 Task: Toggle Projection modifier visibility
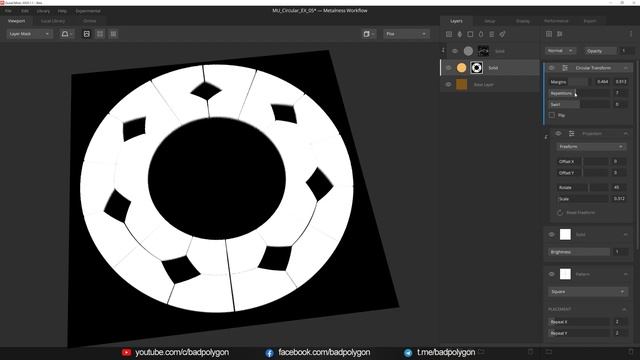pyautogui.click(x=558, y=133)
